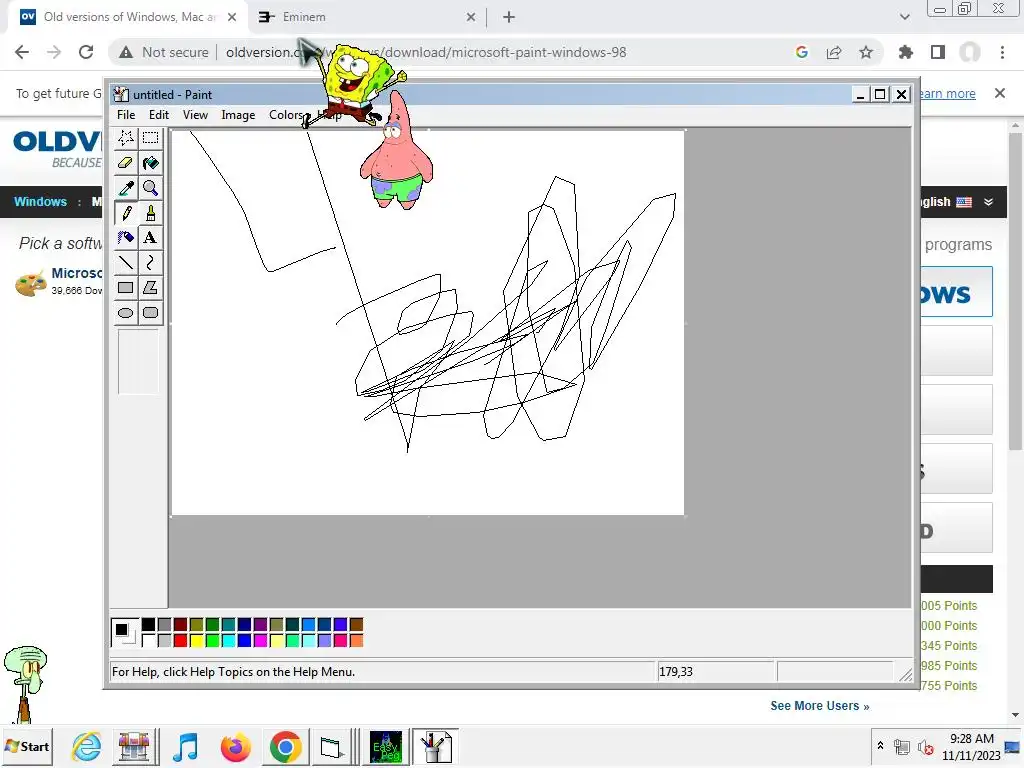Image resolution: width=1024 pixels, height=768 pixels.
Task: Click the foreground/background color indicator box
Action: click(x=125, y=632)
